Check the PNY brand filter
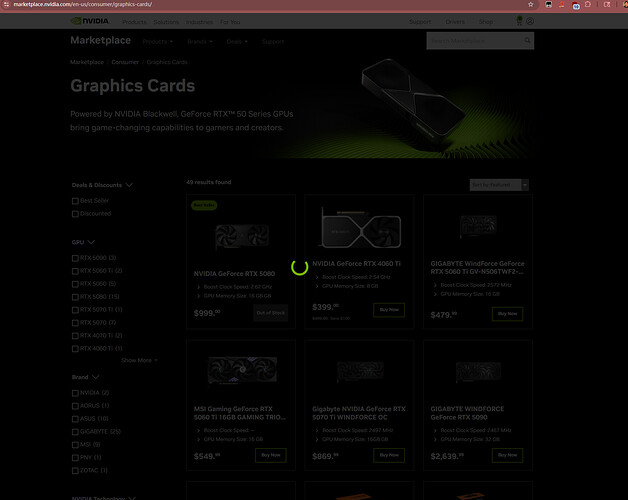 [75, 458]
